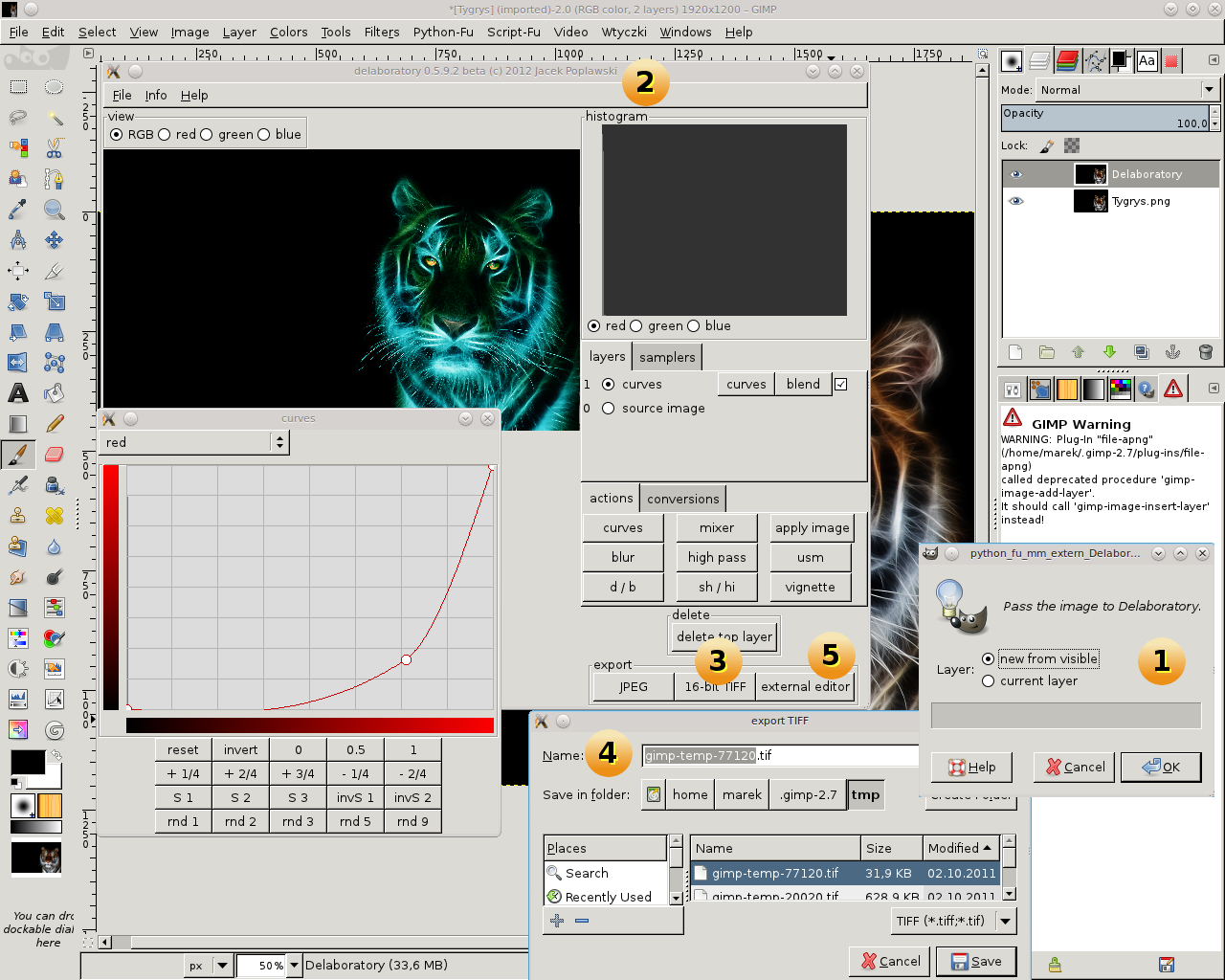
Task: Select gimp-temp-77120.tif in the file list
Action: pyautogui.click(x=845, y=873)
